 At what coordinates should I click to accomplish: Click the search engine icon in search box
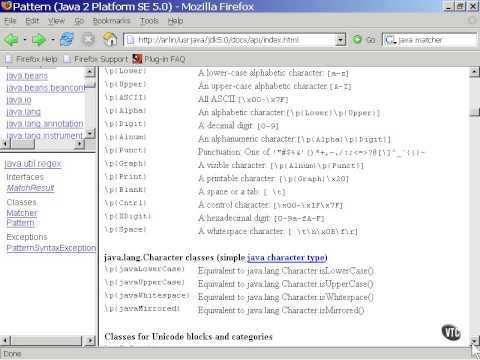coord(390,40)
